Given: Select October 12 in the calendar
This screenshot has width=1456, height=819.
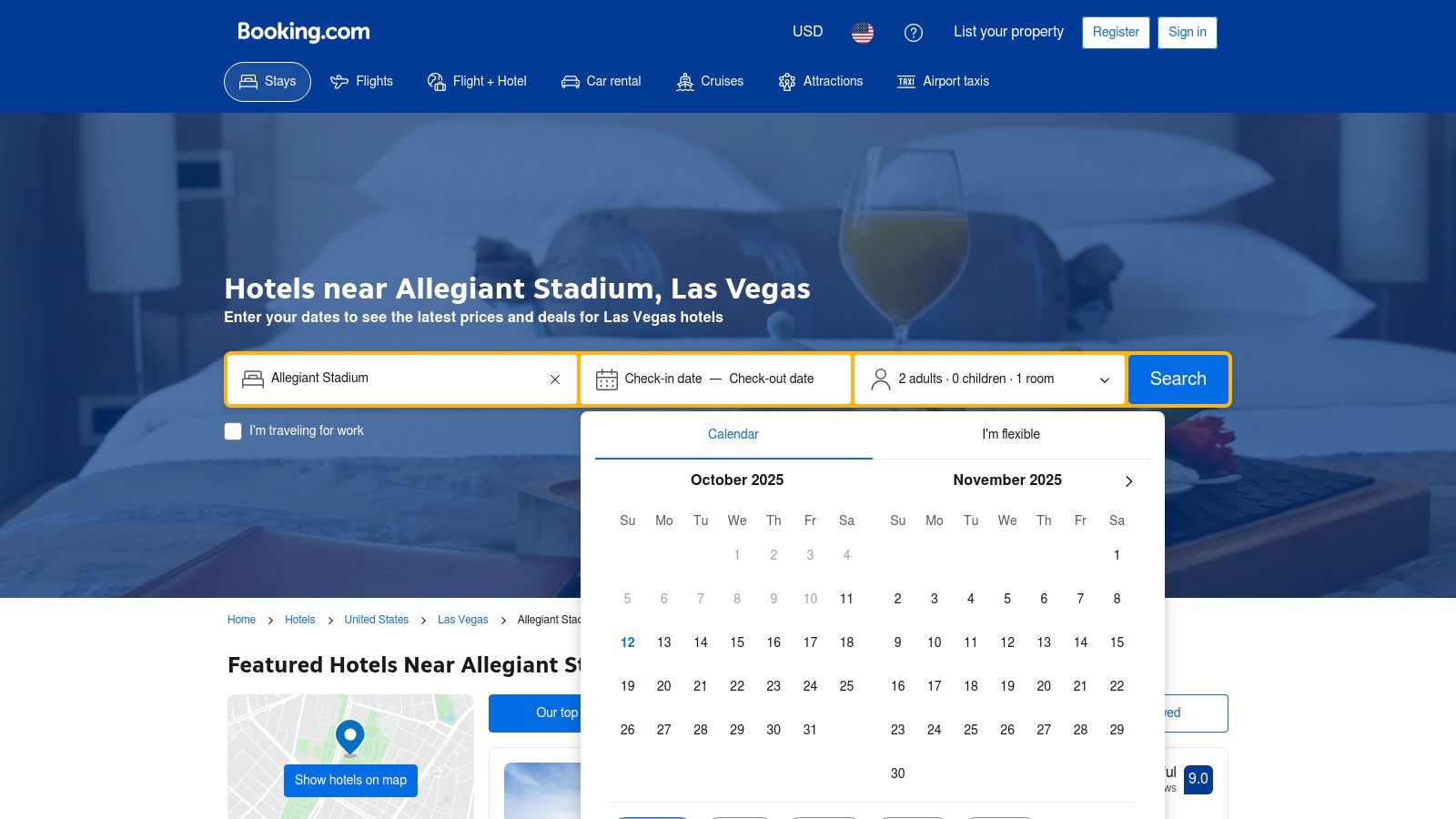Looking at the screenshot, I should click(628, 642).
